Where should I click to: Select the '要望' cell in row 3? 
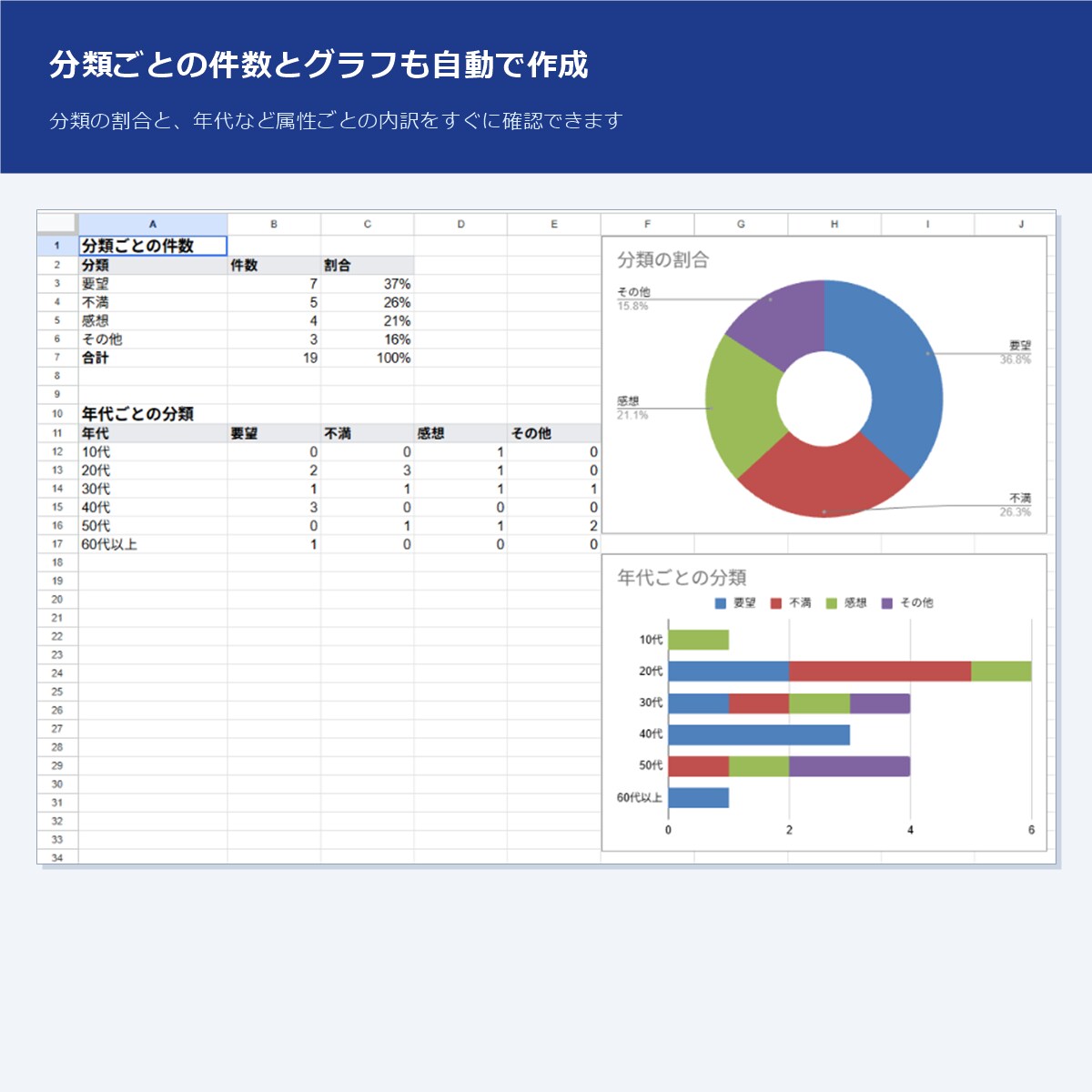point(153,284)
